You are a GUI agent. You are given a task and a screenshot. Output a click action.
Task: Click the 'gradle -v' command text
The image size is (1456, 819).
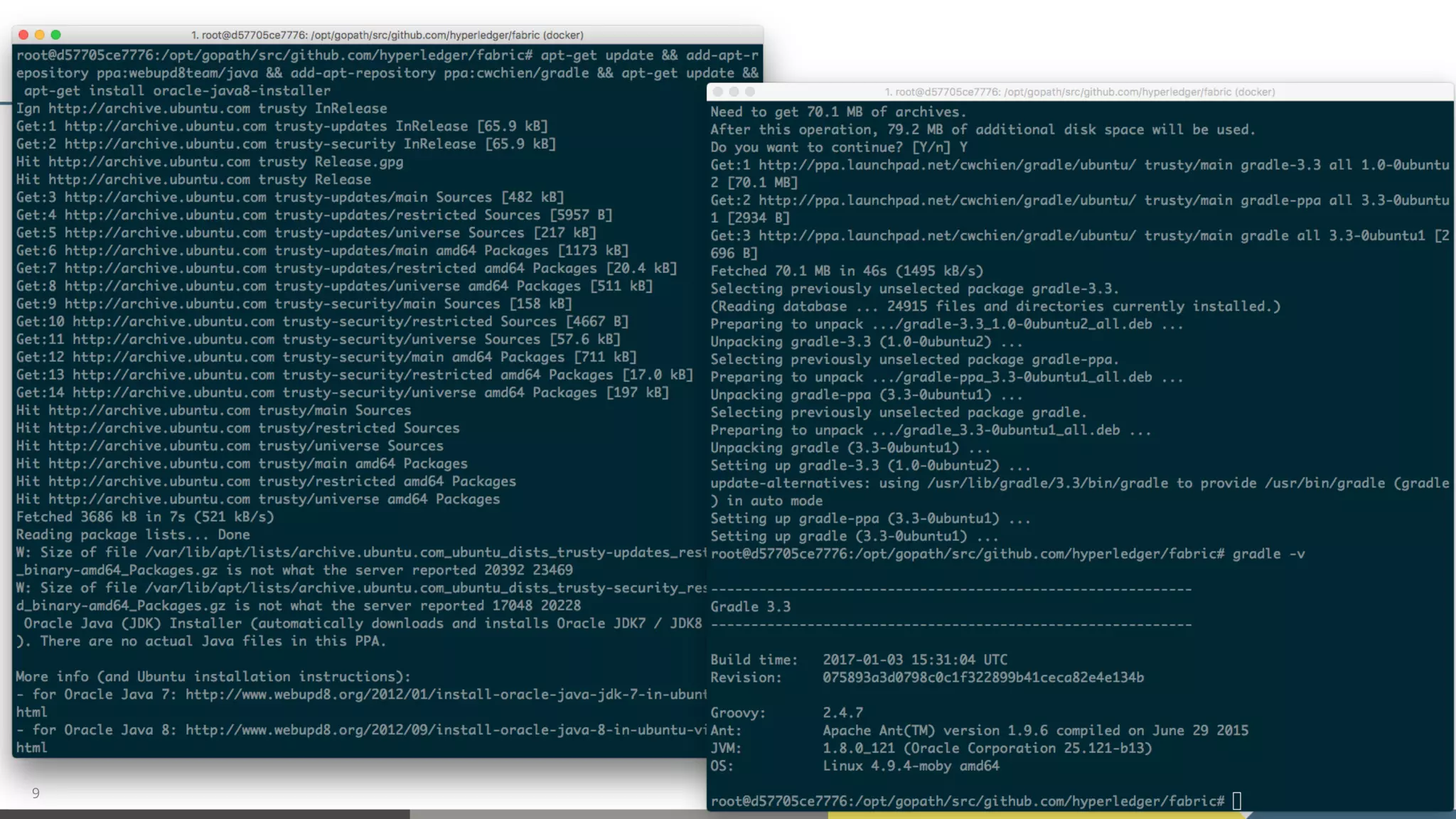tap(1268, 554)
